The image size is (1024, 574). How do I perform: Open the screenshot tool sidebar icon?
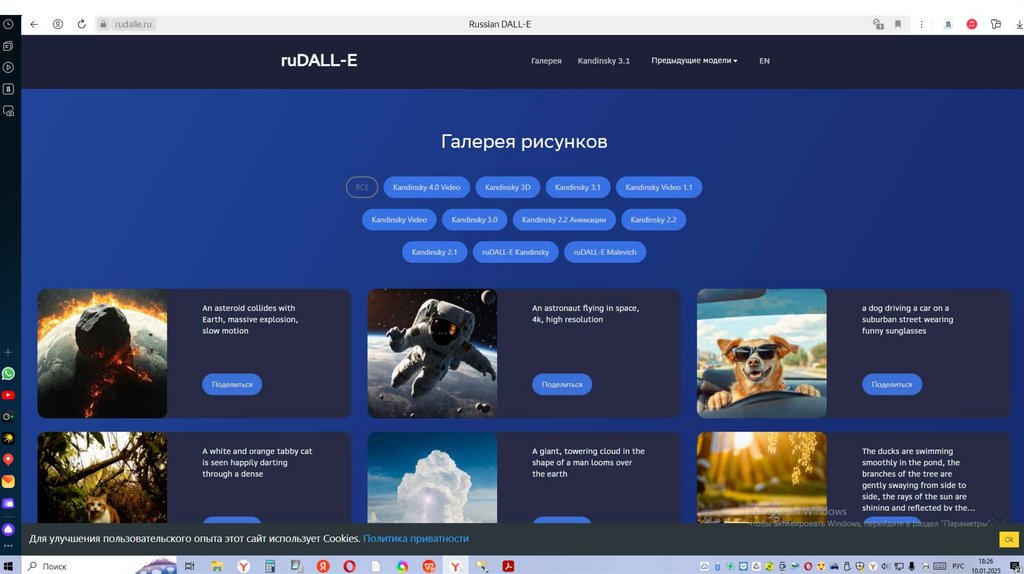pos(8,111)
